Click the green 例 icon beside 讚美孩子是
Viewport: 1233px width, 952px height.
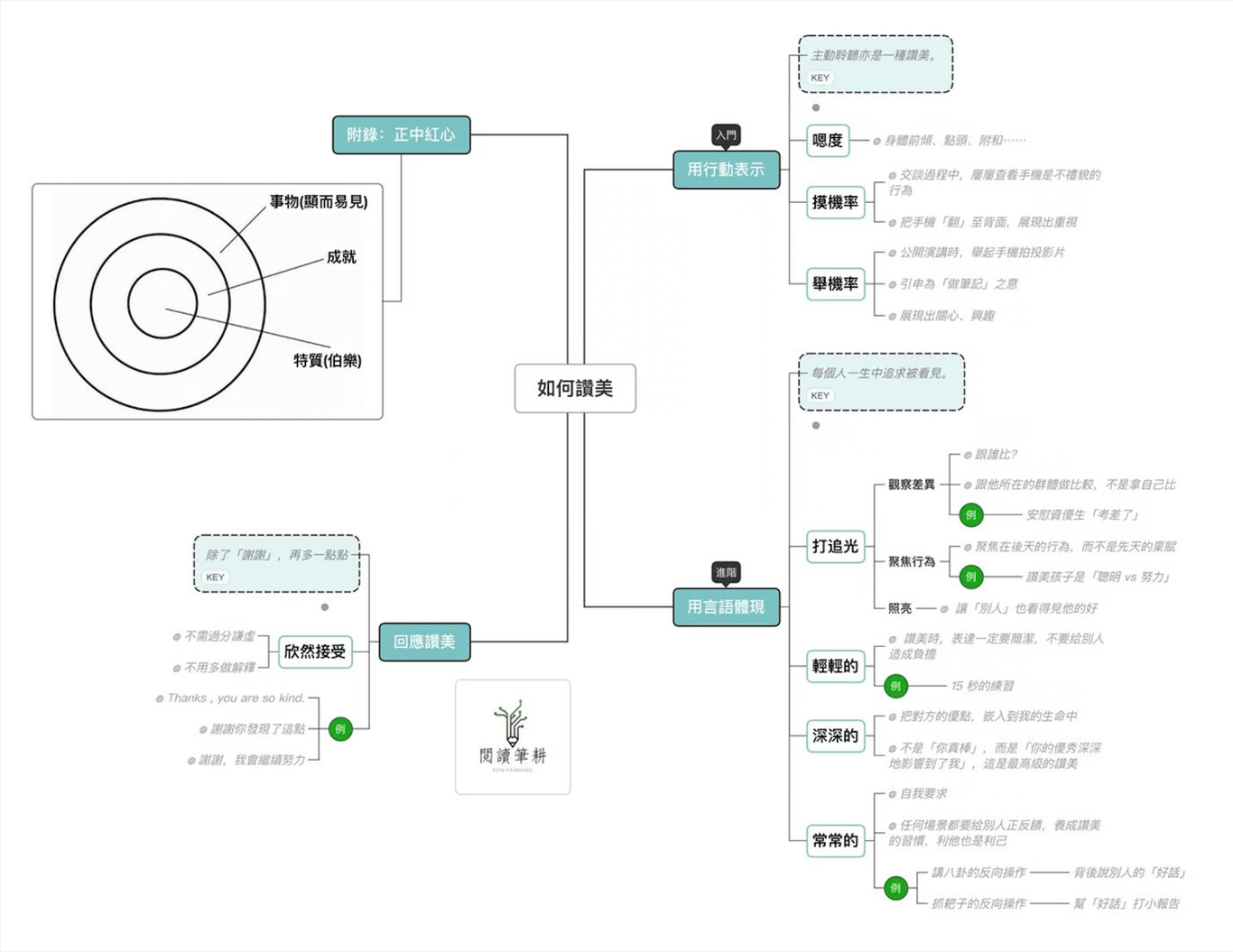[x=970, y=577]
